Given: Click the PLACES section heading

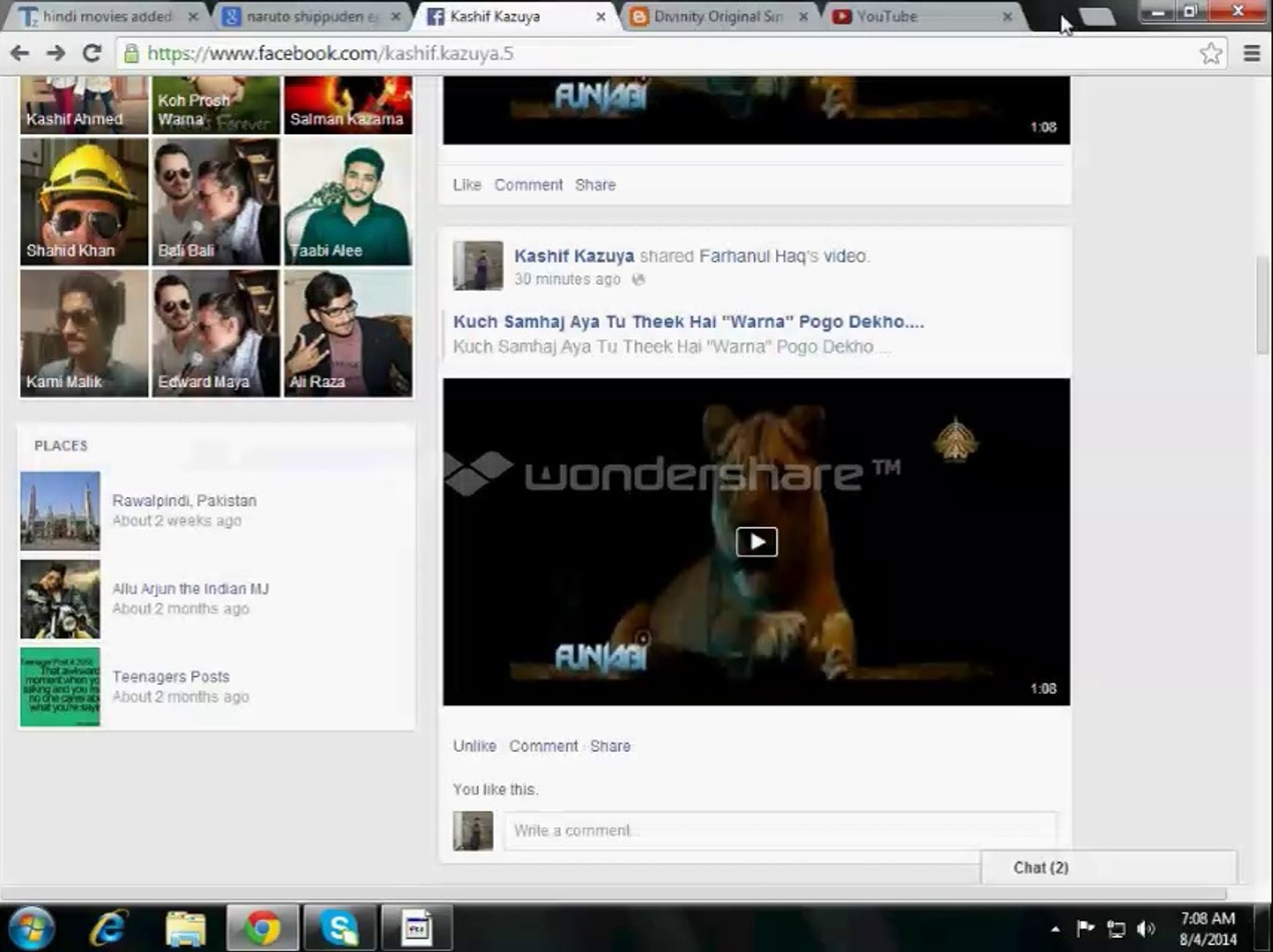Looking at the screenshot, I should pyautogui.click(x=61, y=446).
